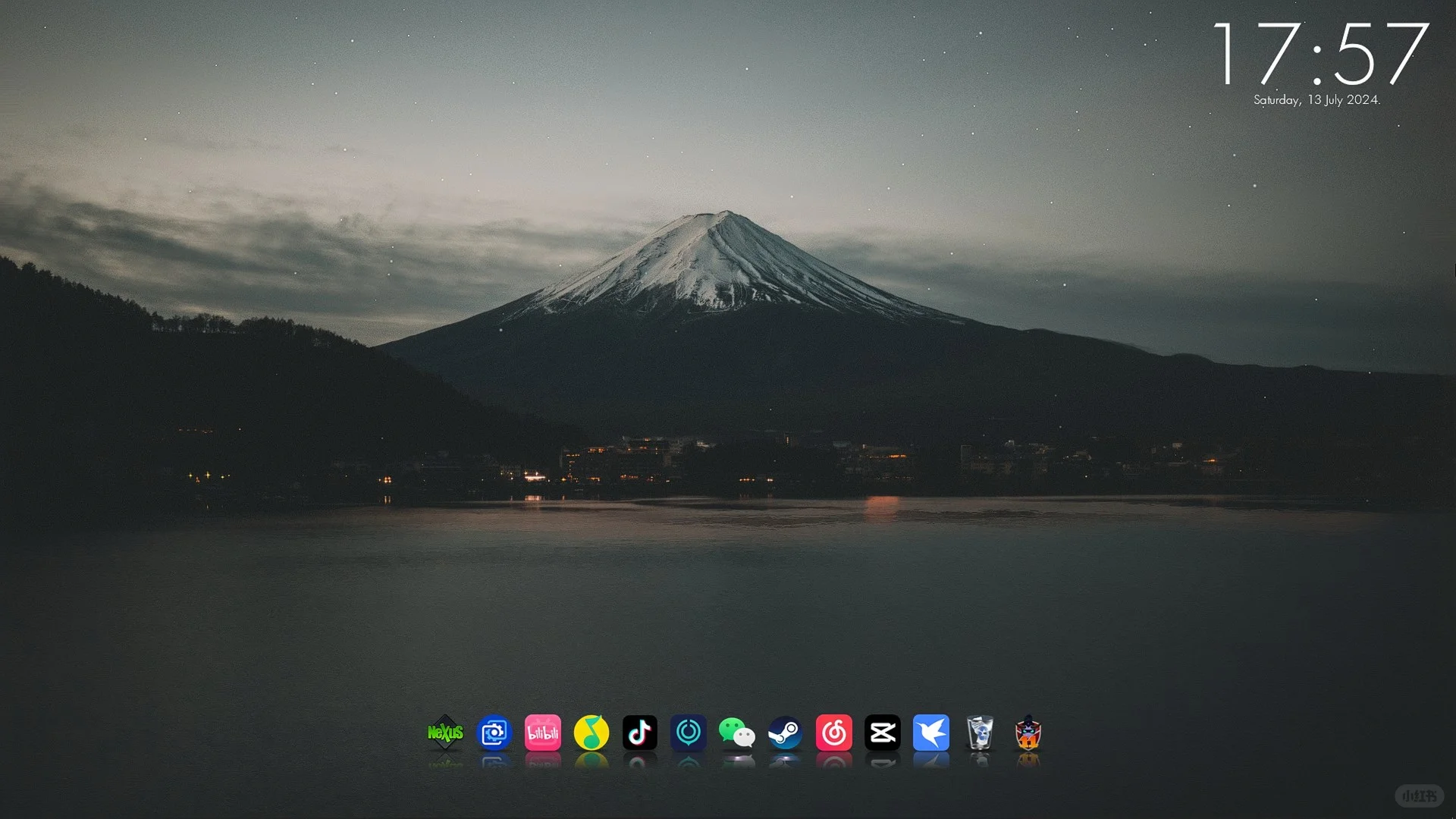Screen dimensions: 1456x819
Task: Launch Steam from the dock
Action: (x=786, y=733)
